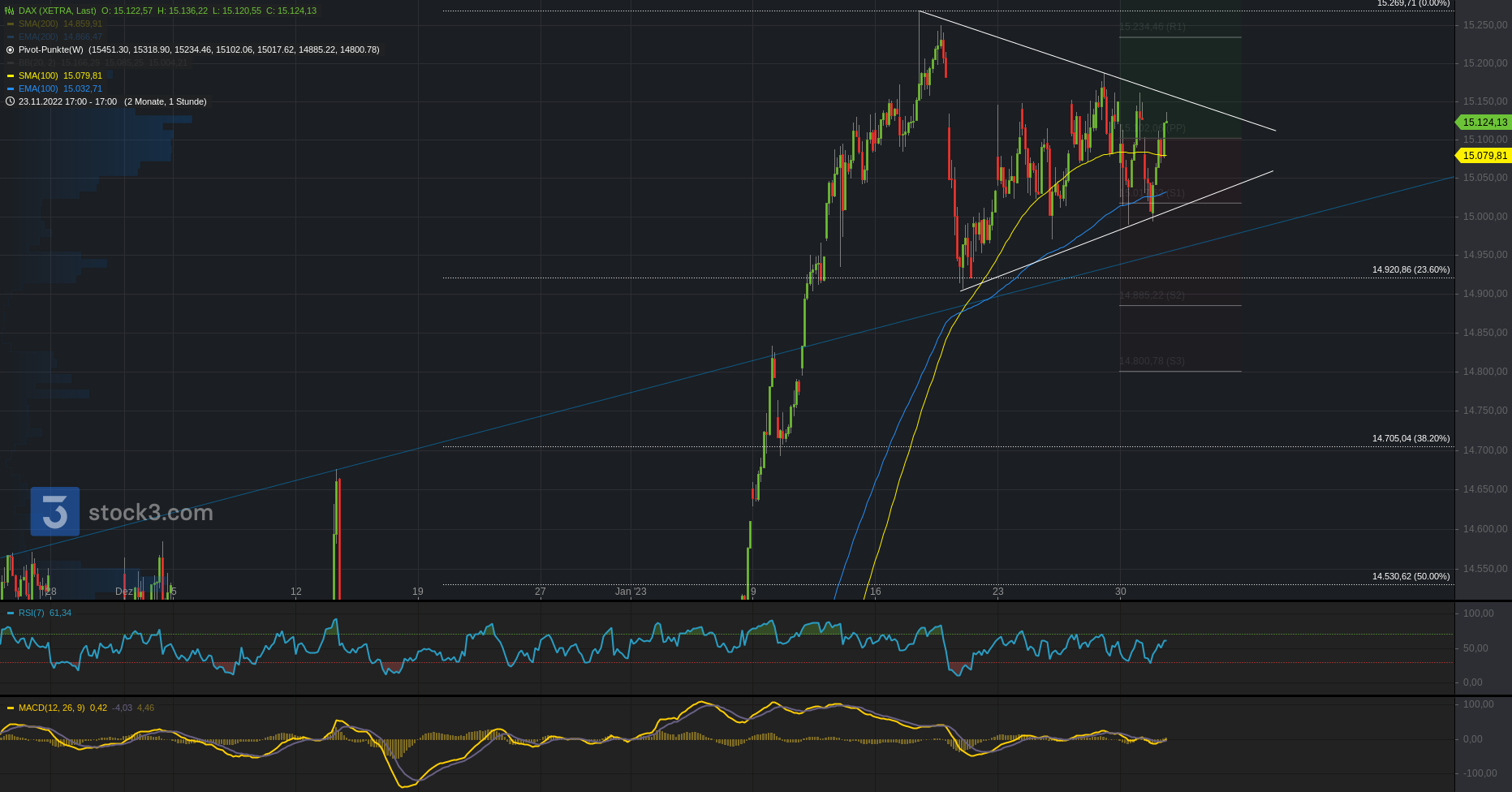Click the green 15.124,13 current price tag
Image resolution: width=1512 pixels, height=792 pixels.
[x=1484, y=123]
